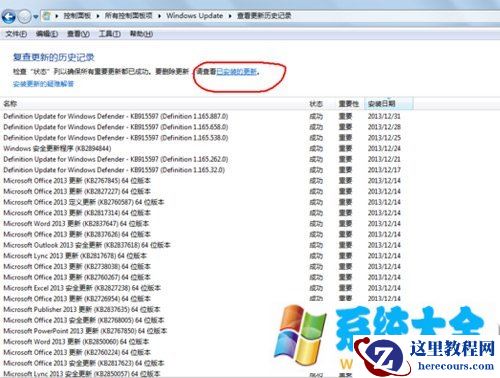
Task: Expand the breadcrumb arrow after Windows Update
Action: tap(230, 16)
